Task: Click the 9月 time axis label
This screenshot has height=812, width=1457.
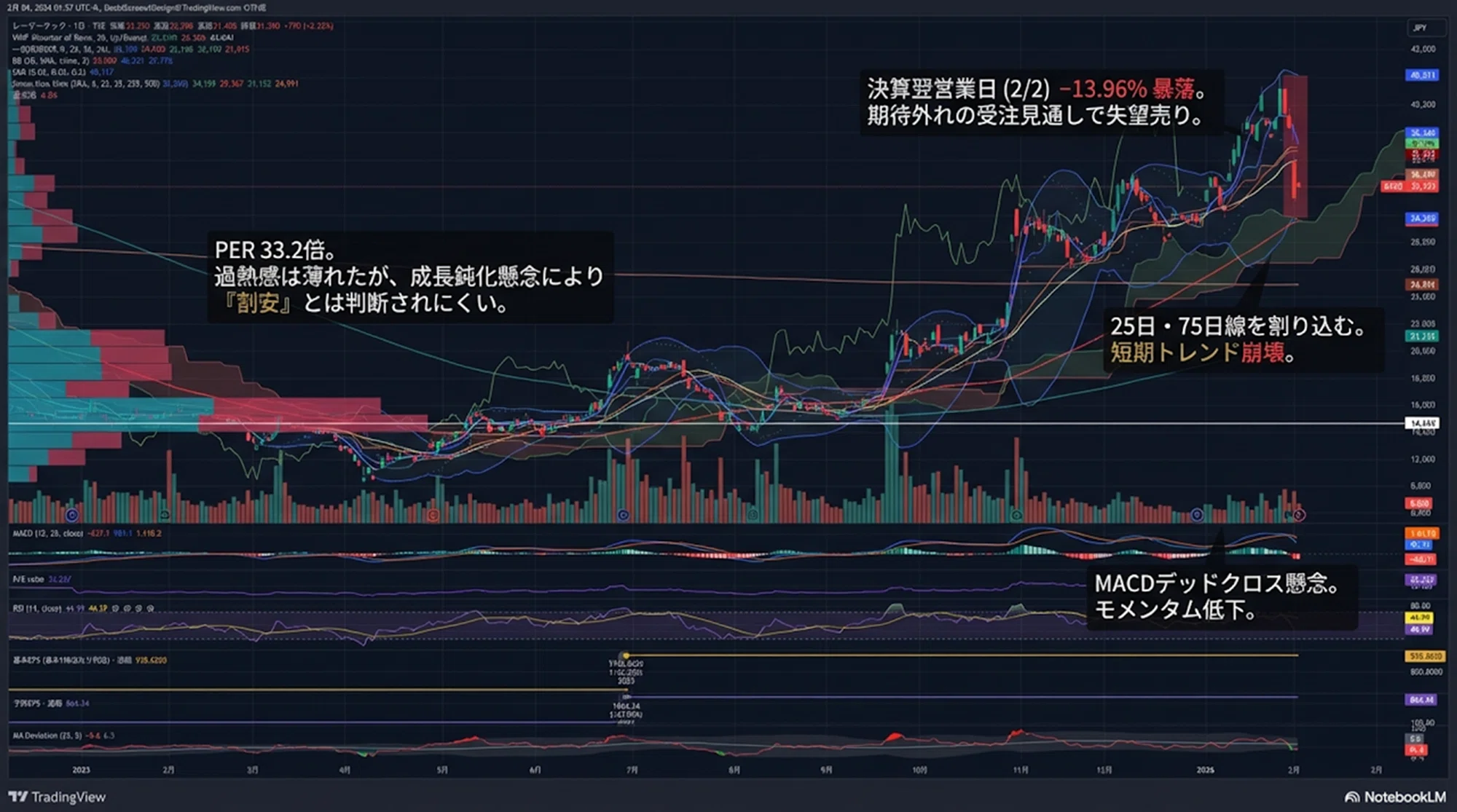Action: point(826,770)
